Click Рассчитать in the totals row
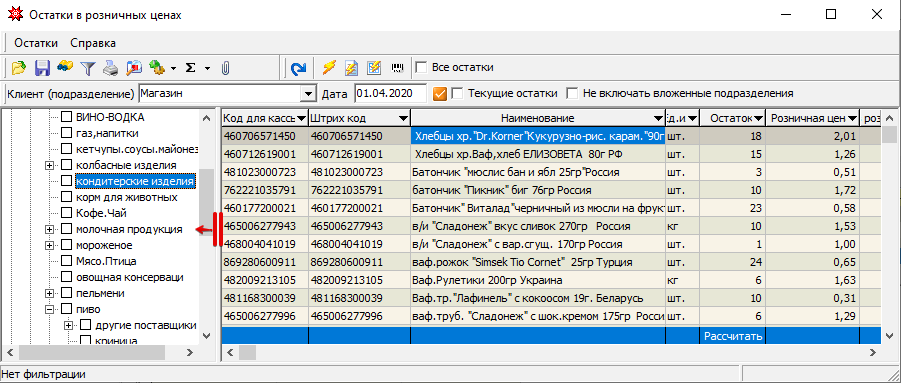The height and width of the screenshot is (383, 901). (x=733, y=336)
